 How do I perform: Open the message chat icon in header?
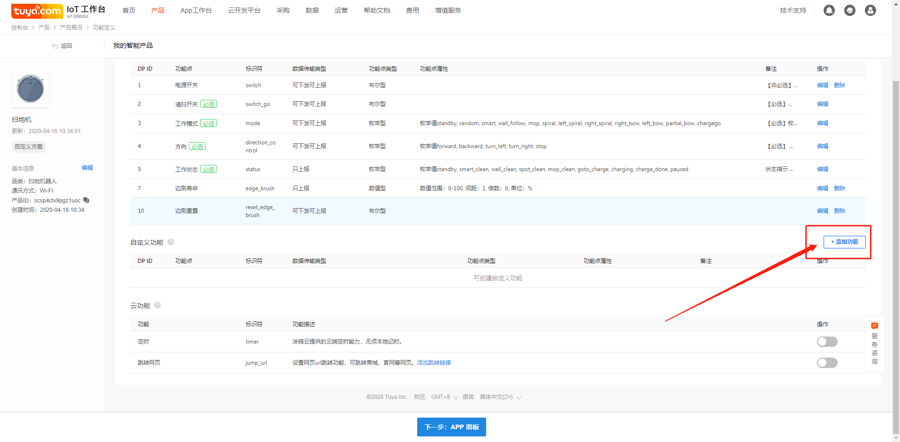[849, 10]
